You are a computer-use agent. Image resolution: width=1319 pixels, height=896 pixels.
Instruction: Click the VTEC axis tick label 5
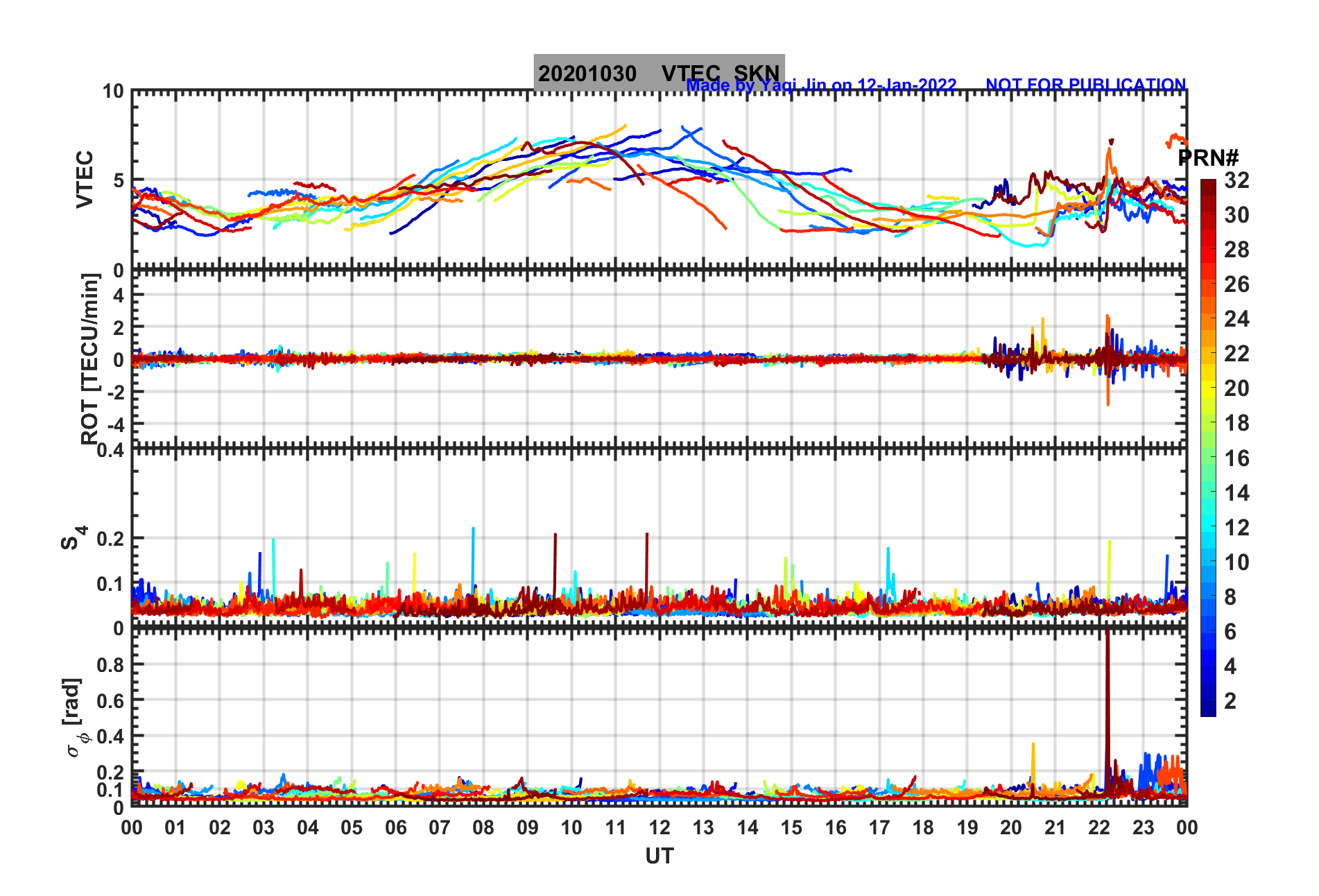(119, 181)
